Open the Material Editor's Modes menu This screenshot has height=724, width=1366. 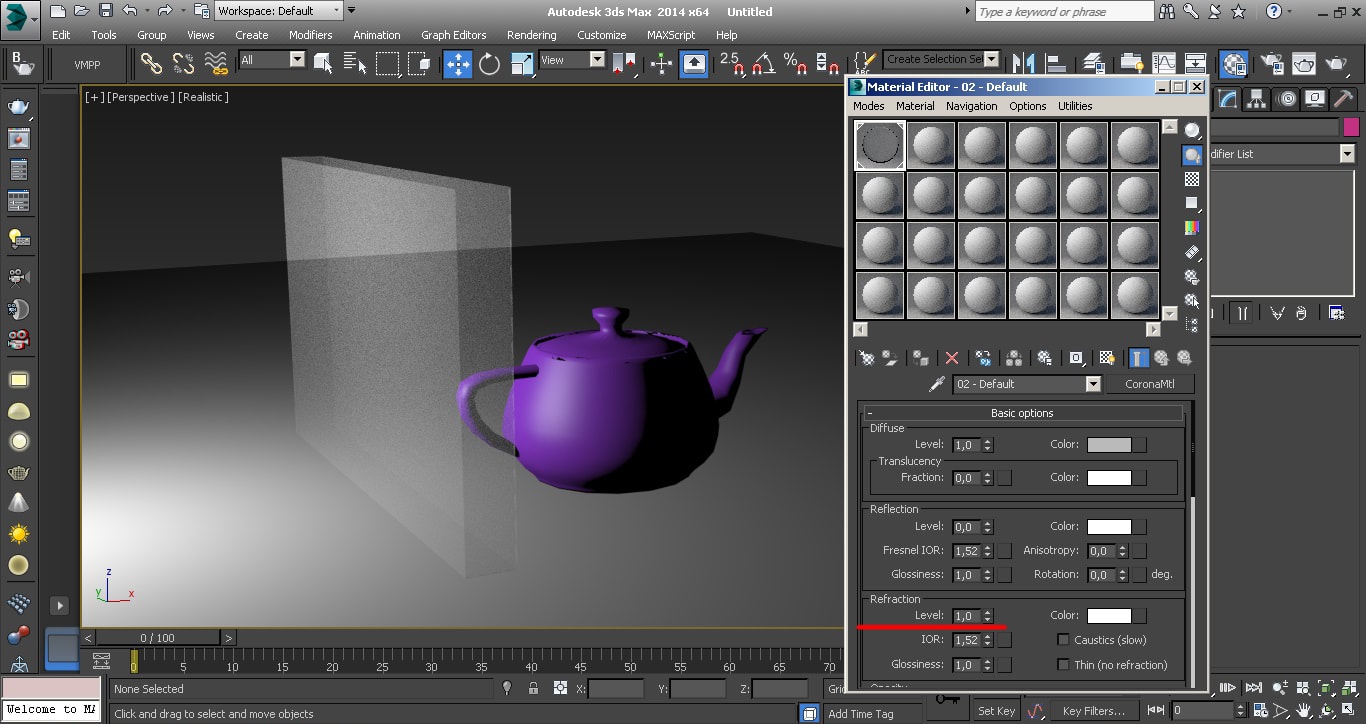point(868,106)
